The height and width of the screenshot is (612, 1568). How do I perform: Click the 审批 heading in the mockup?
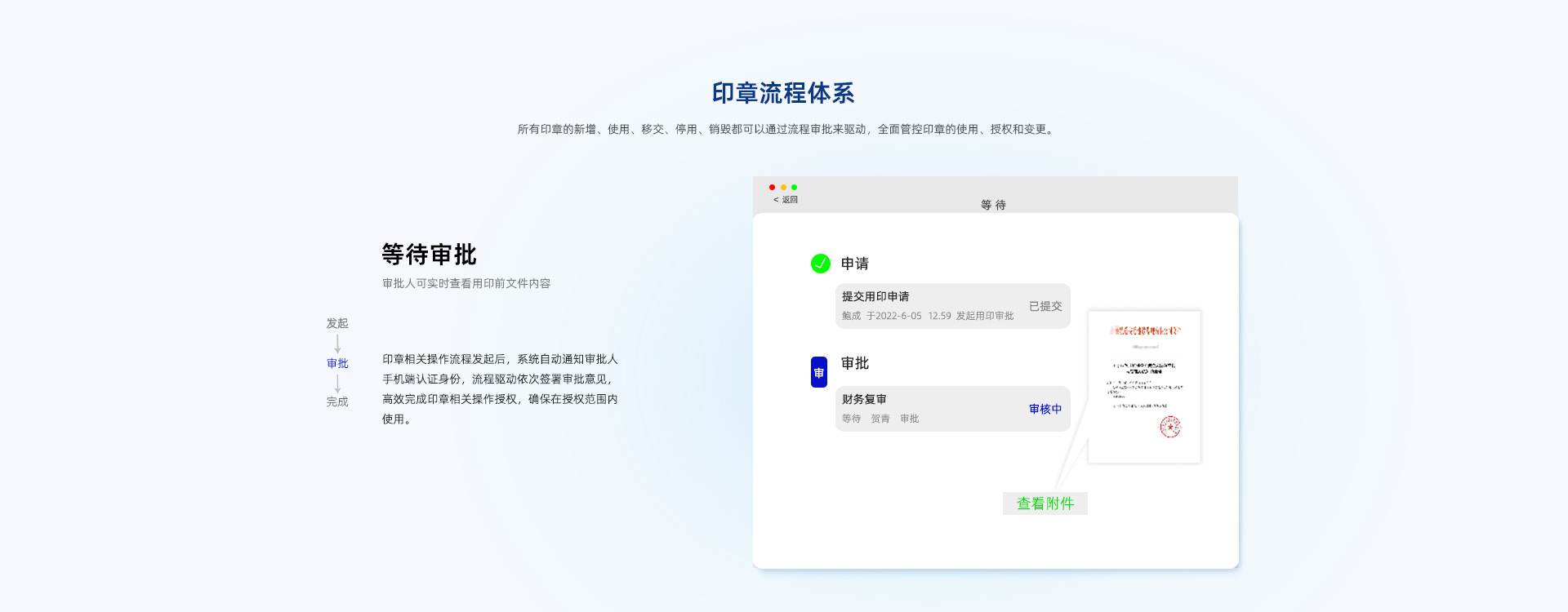click(x=855, y=363)
